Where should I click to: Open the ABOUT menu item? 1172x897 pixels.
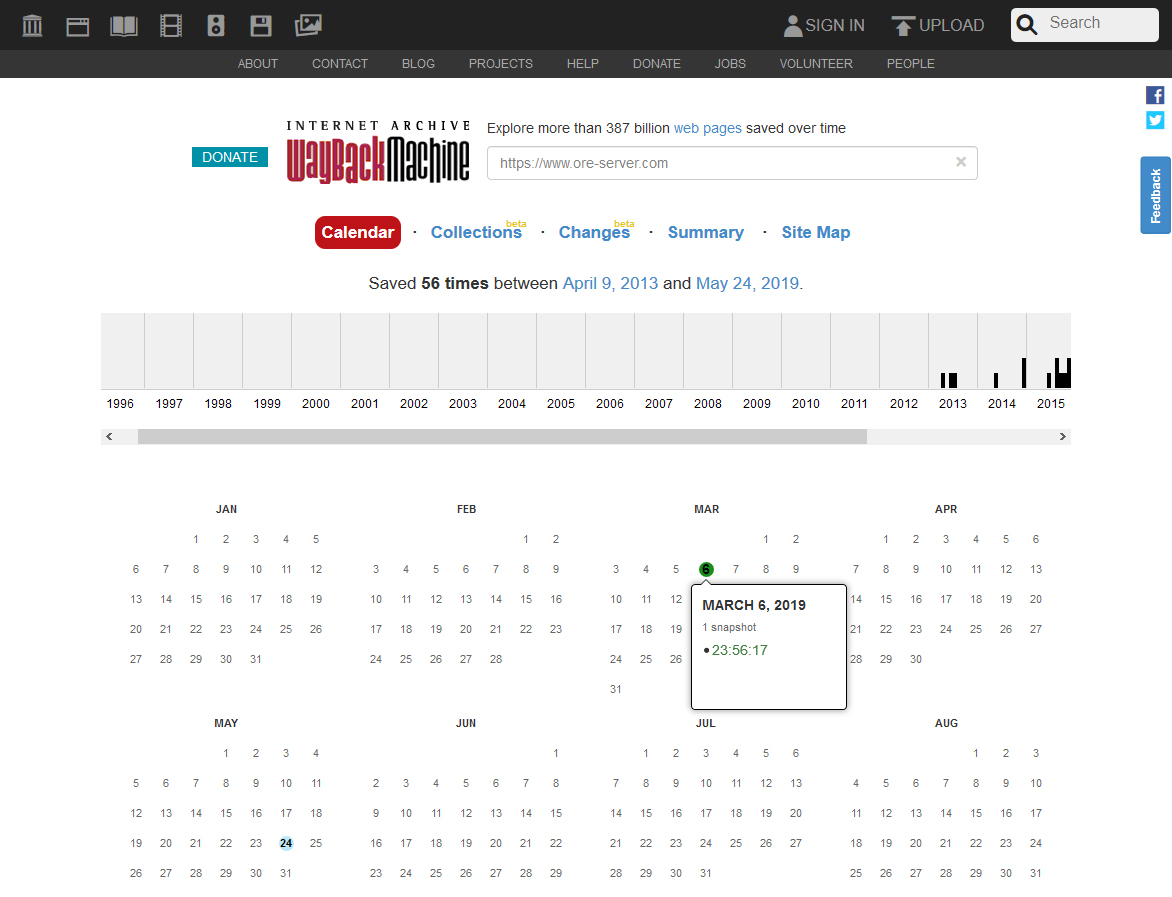[x=258, y=64]
